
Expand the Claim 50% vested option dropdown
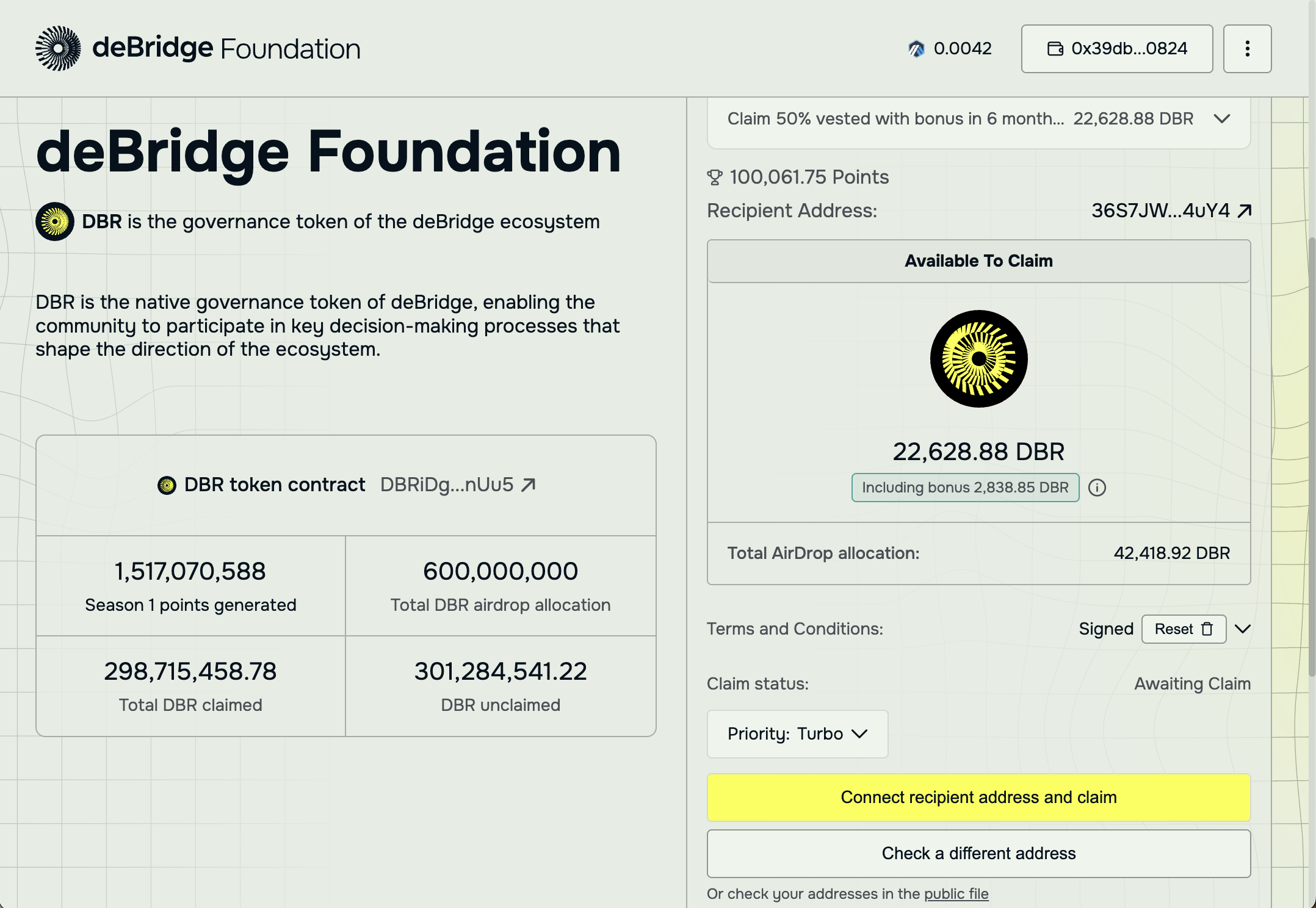pyautogui.click(x=978, y=120)
